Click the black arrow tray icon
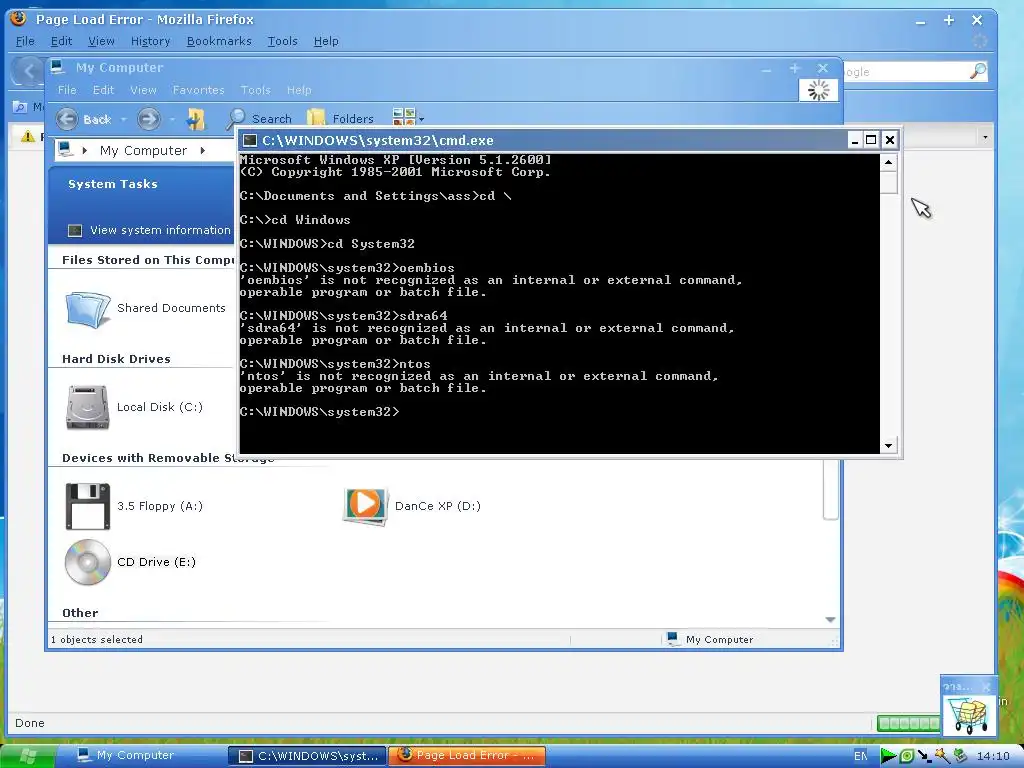 (x=923, y=756)
